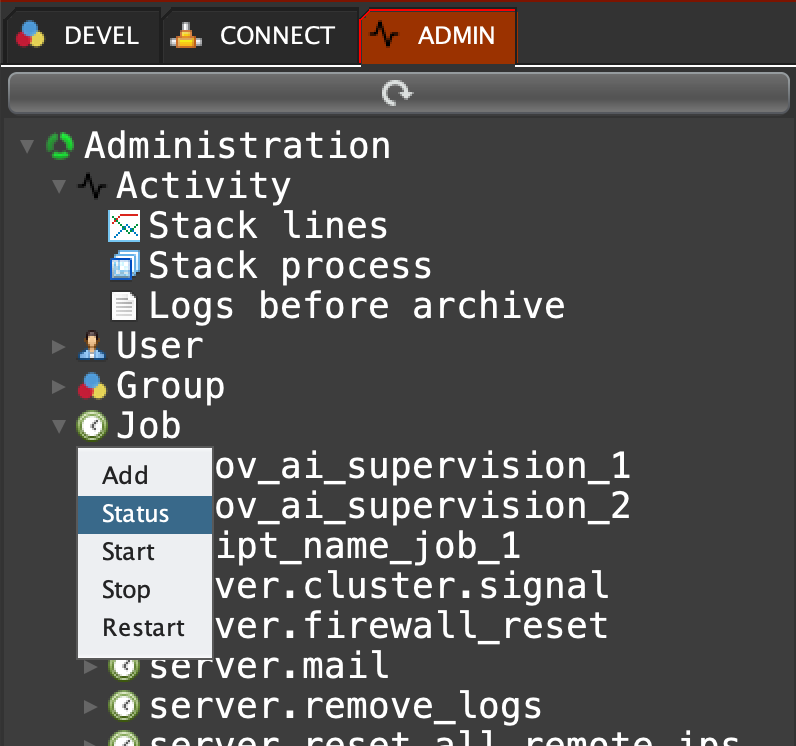
Task: Click the Logs before archive document icon
Action: [124, 306]
